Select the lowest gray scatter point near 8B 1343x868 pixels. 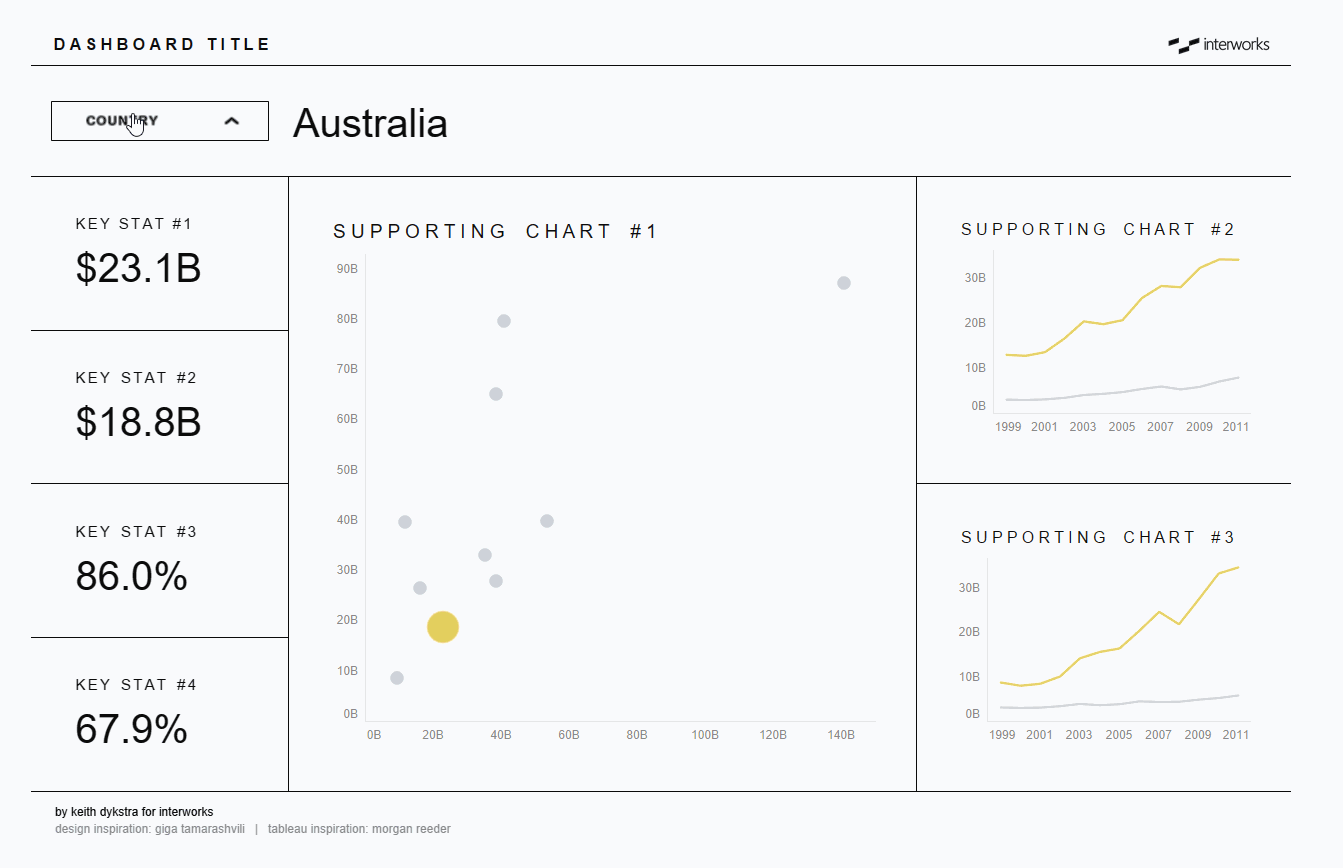(397, 678)
